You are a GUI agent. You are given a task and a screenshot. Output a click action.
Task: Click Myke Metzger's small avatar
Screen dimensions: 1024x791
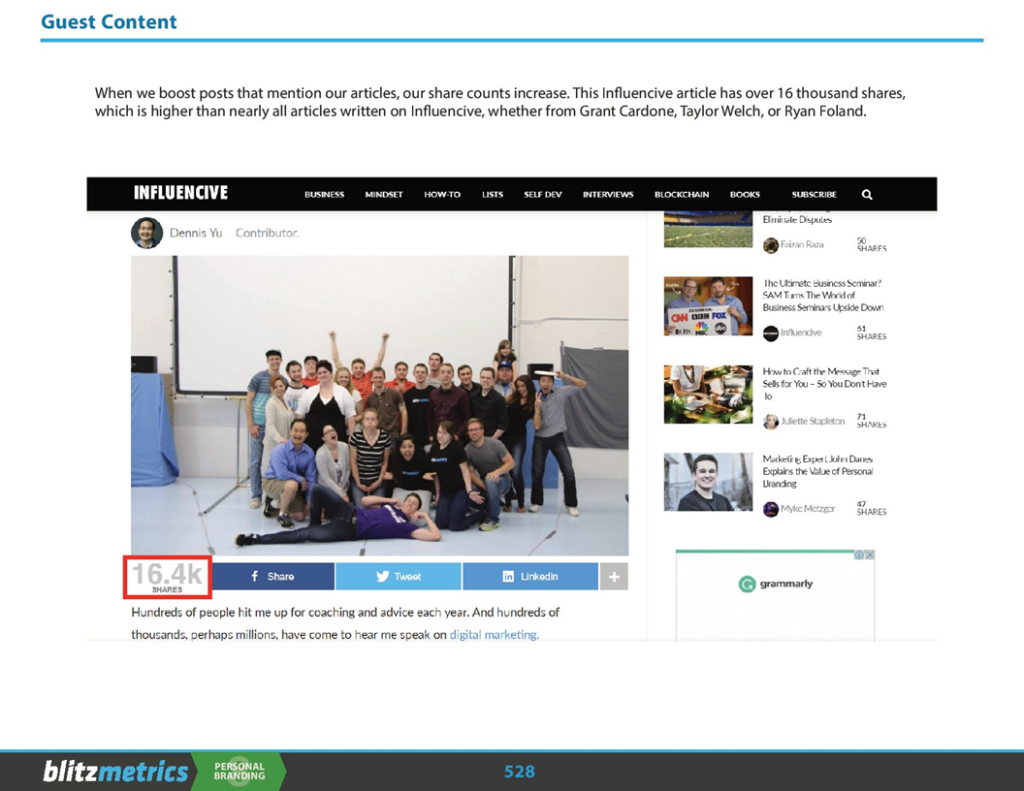[x=771, y=509]
